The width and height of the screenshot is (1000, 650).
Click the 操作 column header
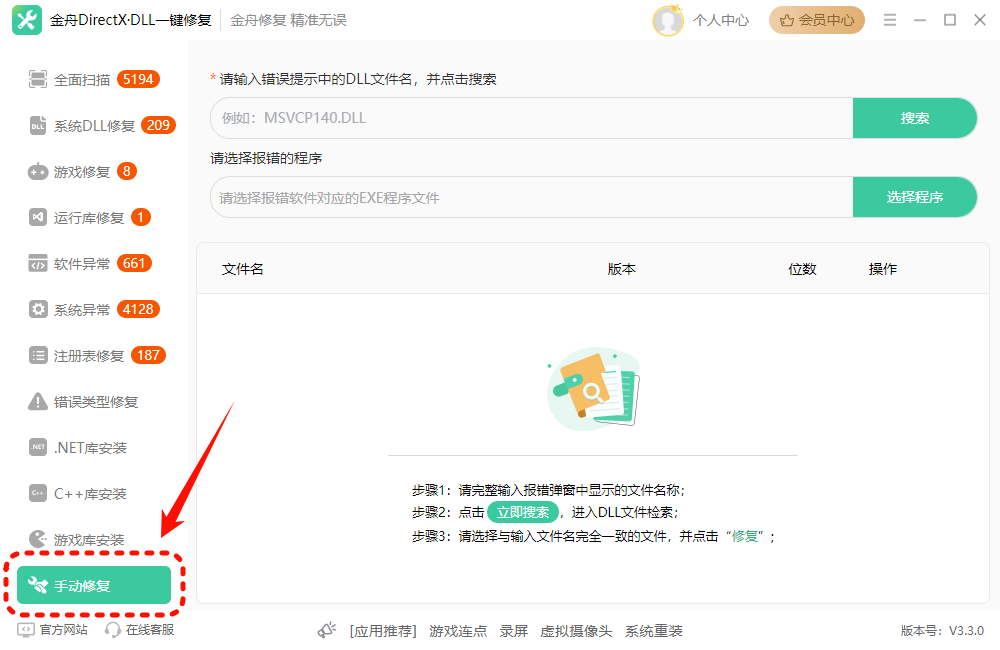(883, 269)
